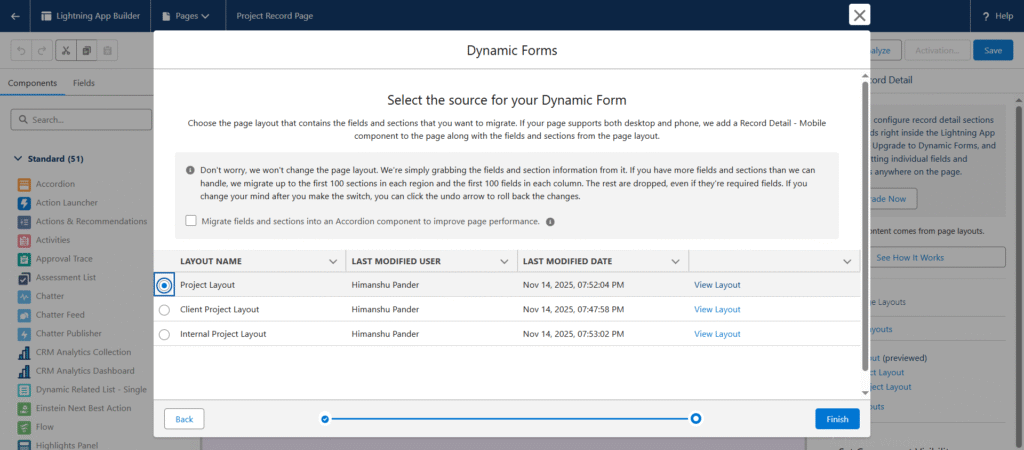This screenshot has height=450, width=1024.
Task: Switch to the Fields tab
Action: pos(84,83)
